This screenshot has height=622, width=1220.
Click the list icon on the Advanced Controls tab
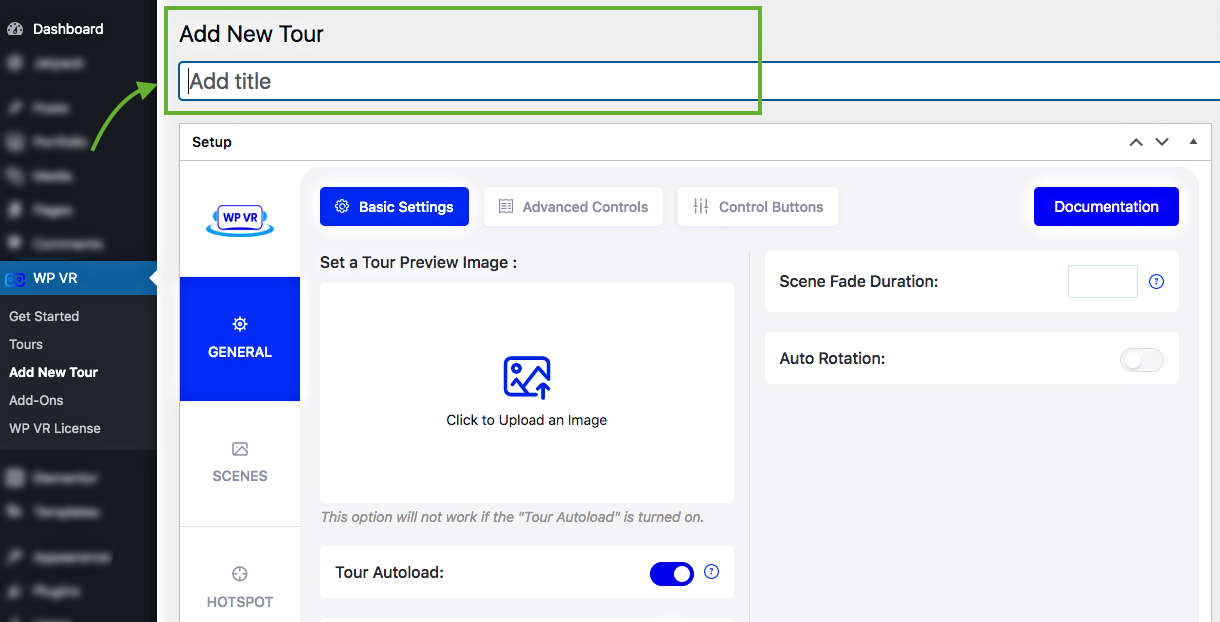(506, 206)
